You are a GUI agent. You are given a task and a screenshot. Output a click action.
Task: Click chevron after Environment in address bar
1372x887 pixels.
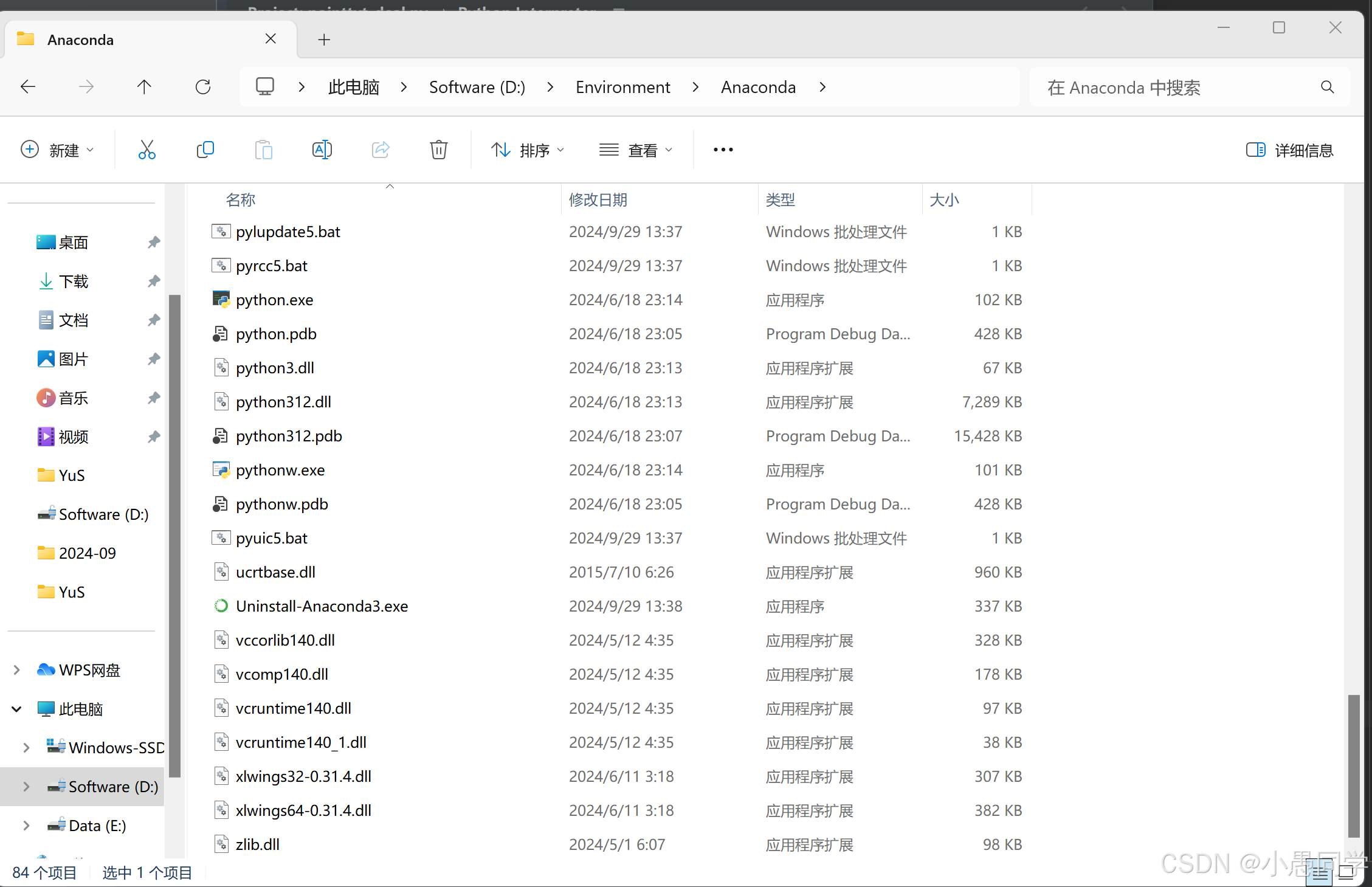click(x=695, y=87)
